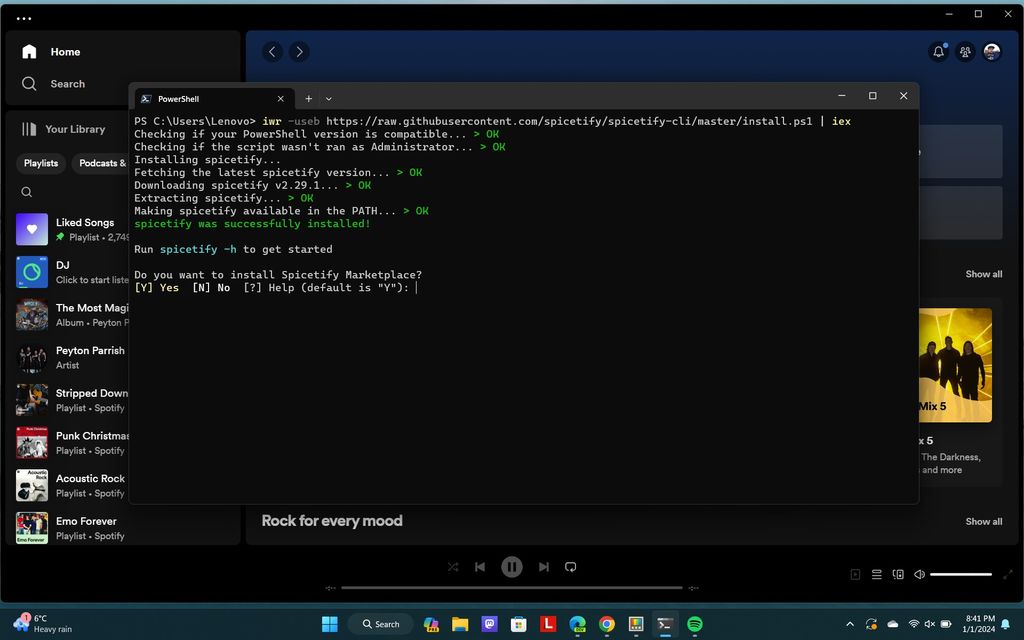1024x640 pixels.
Task: Show all Rock for every mood playlists
Action: tap(983, 521)
